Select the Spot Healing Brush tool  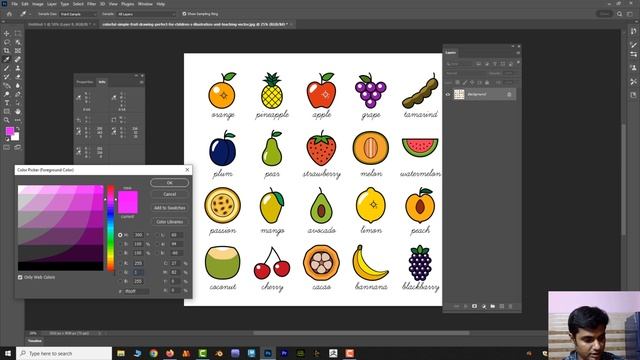point(18,60)
